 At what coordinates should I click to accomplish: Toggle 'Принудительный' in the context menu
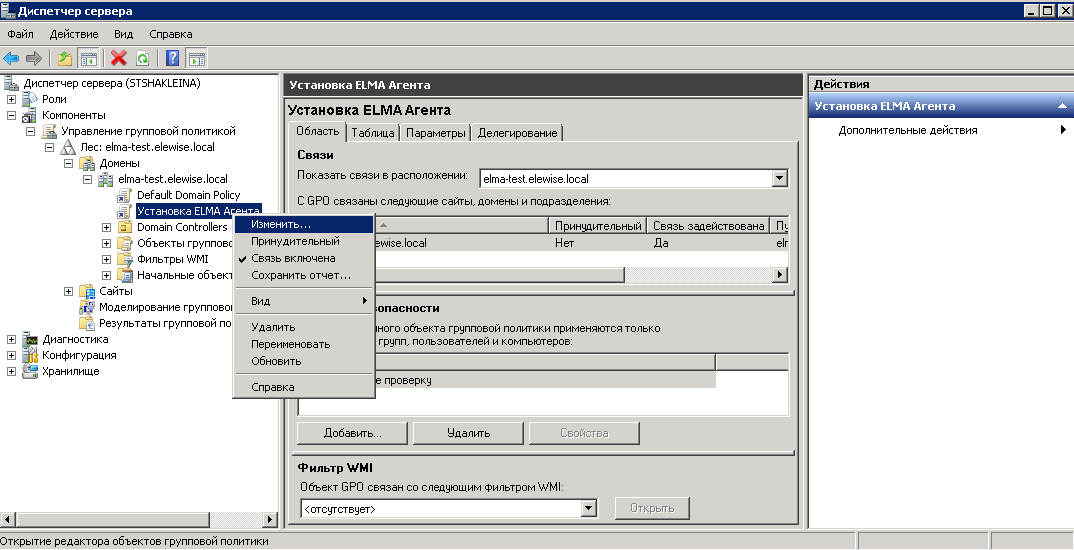tap(295, 241)
